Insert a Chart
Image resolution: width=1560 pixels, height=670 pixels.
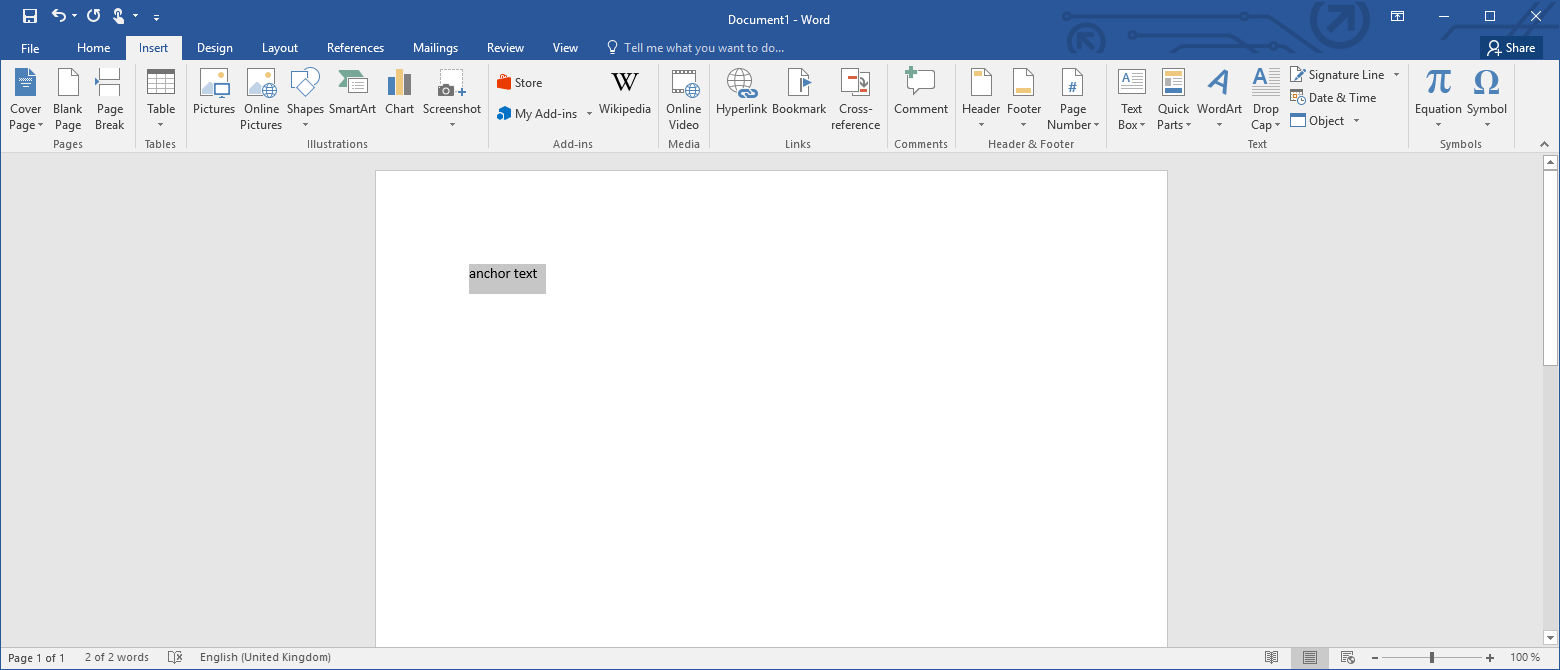[399, 97]
